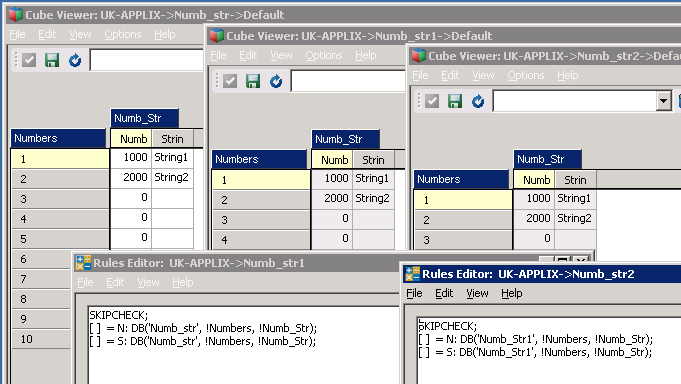Click the save icon in Numb_str1 cube viewer
The image size is (681, 384).
pos(253,81)
